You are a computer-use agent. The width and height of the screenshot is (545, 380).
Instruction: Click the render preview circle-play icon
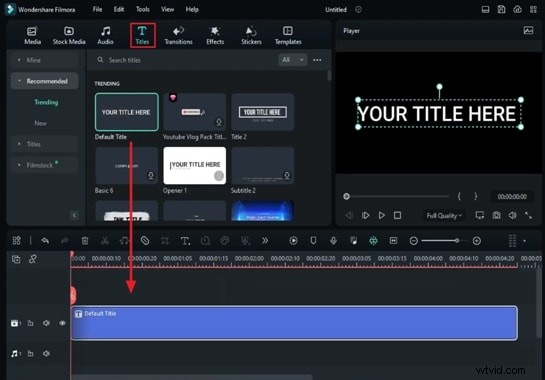point(293,241)
